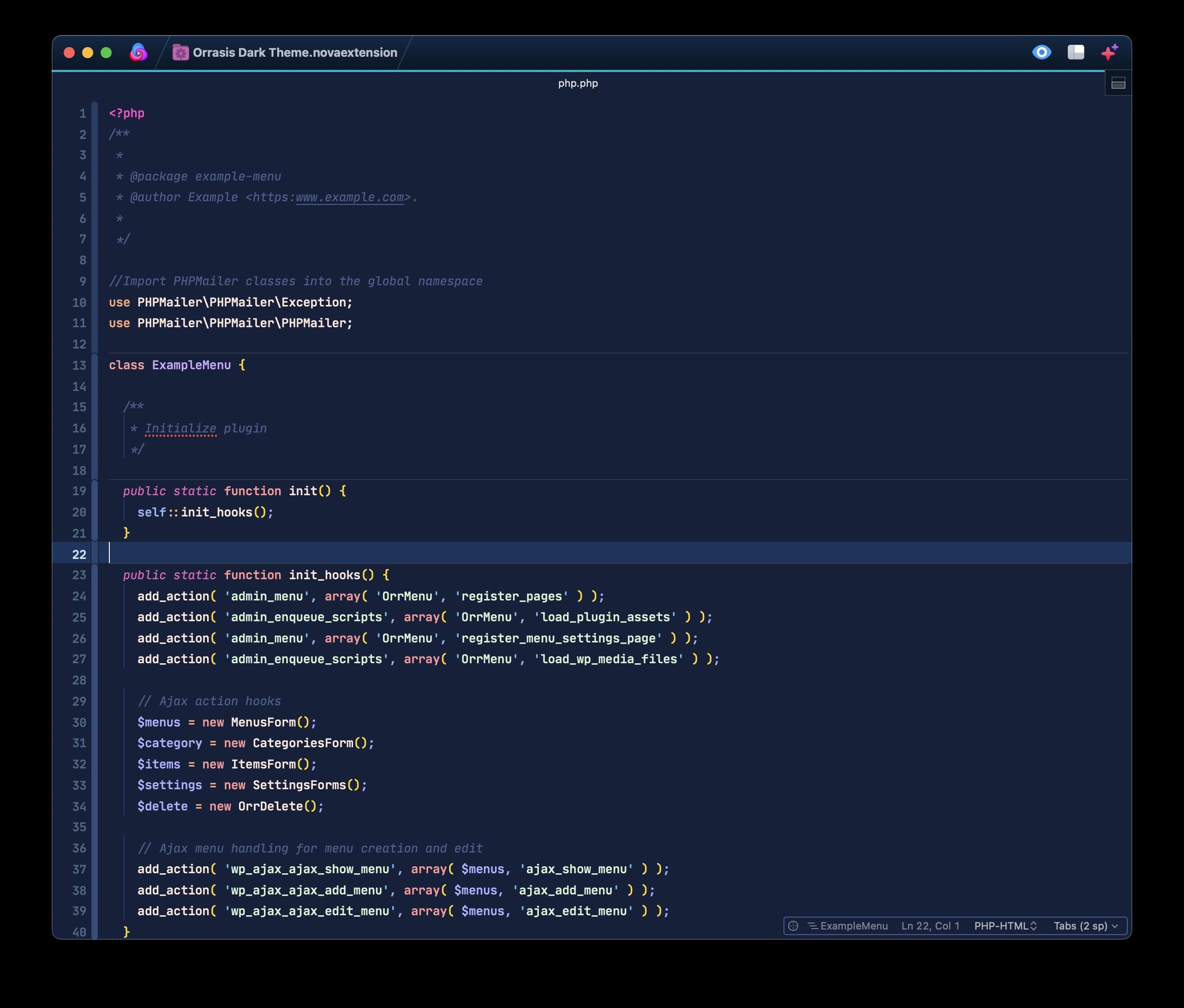Click the crosshair icon in status bar
Screen dimensions: 1184x1008
coord(793,926)
